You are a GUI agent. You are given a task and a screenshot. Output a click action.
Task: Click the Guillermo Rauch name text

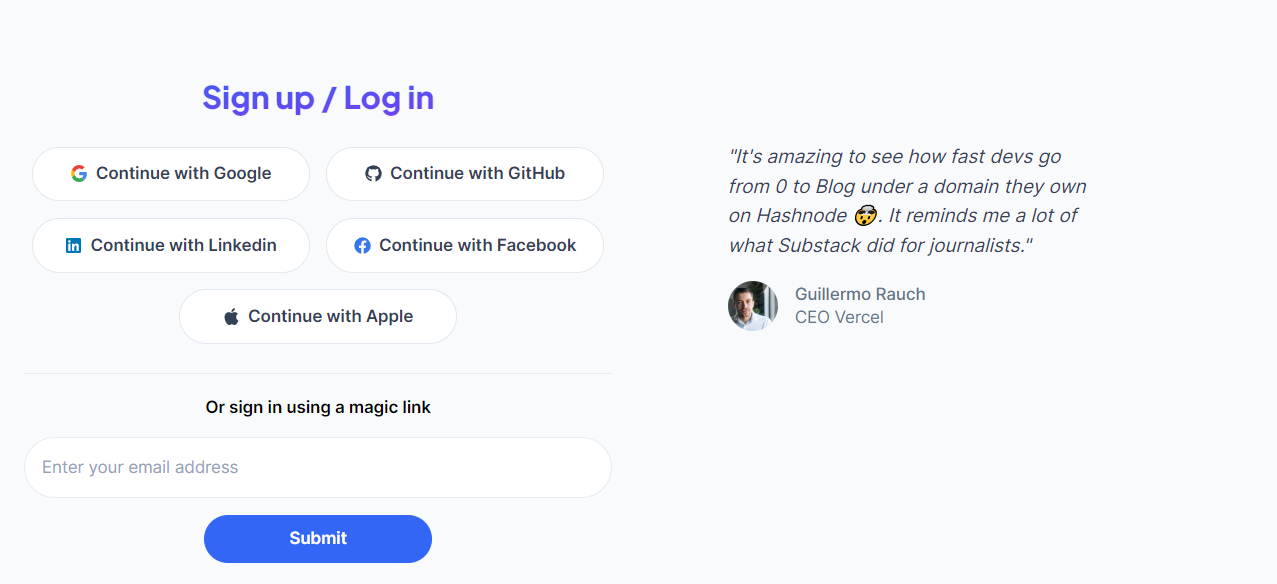tap(860, 294)
